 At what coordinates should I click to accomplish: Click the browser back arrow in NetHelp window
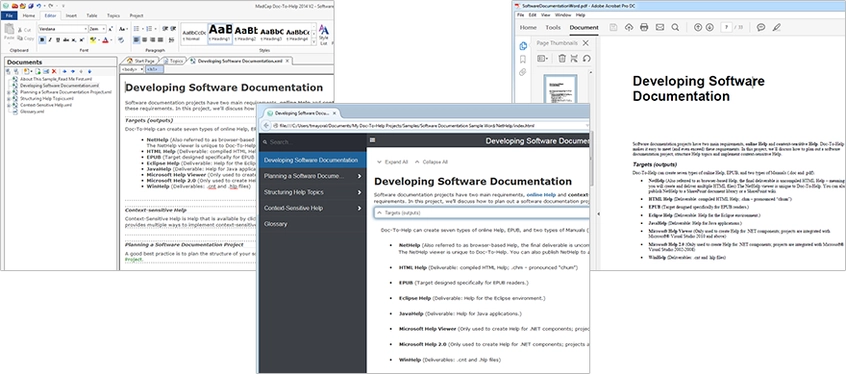265,125
